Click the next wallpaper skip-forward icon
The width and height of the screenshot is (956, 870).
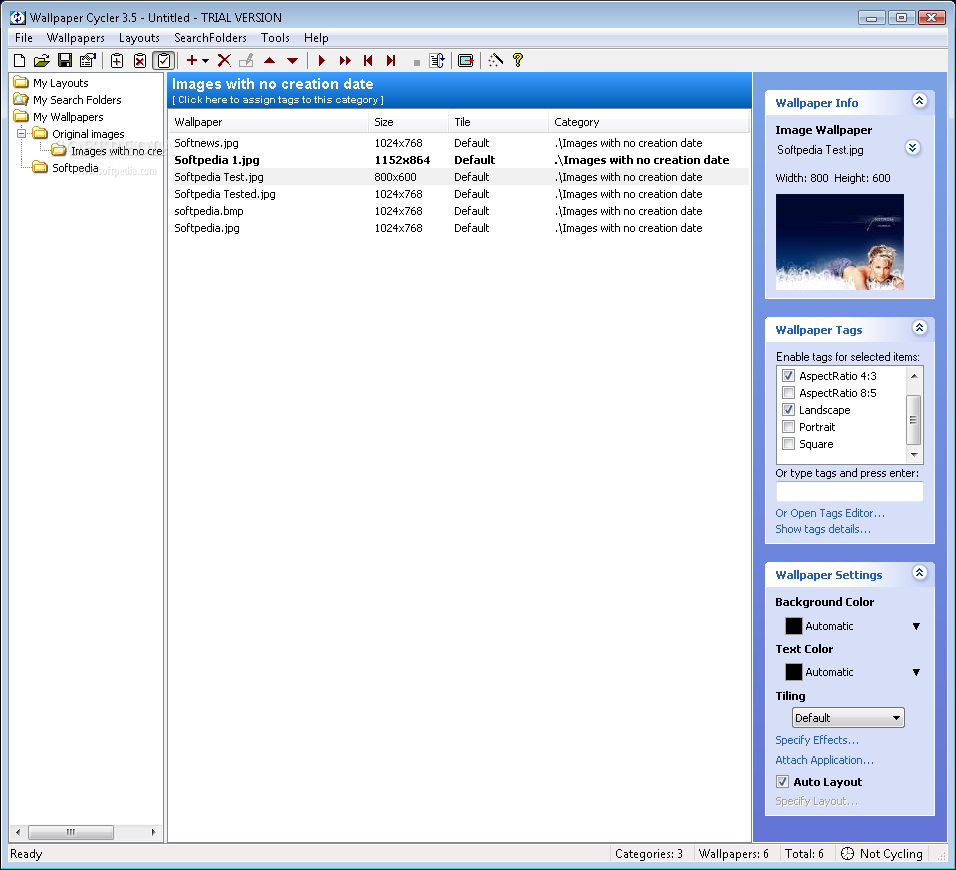(x=391, y=60)
